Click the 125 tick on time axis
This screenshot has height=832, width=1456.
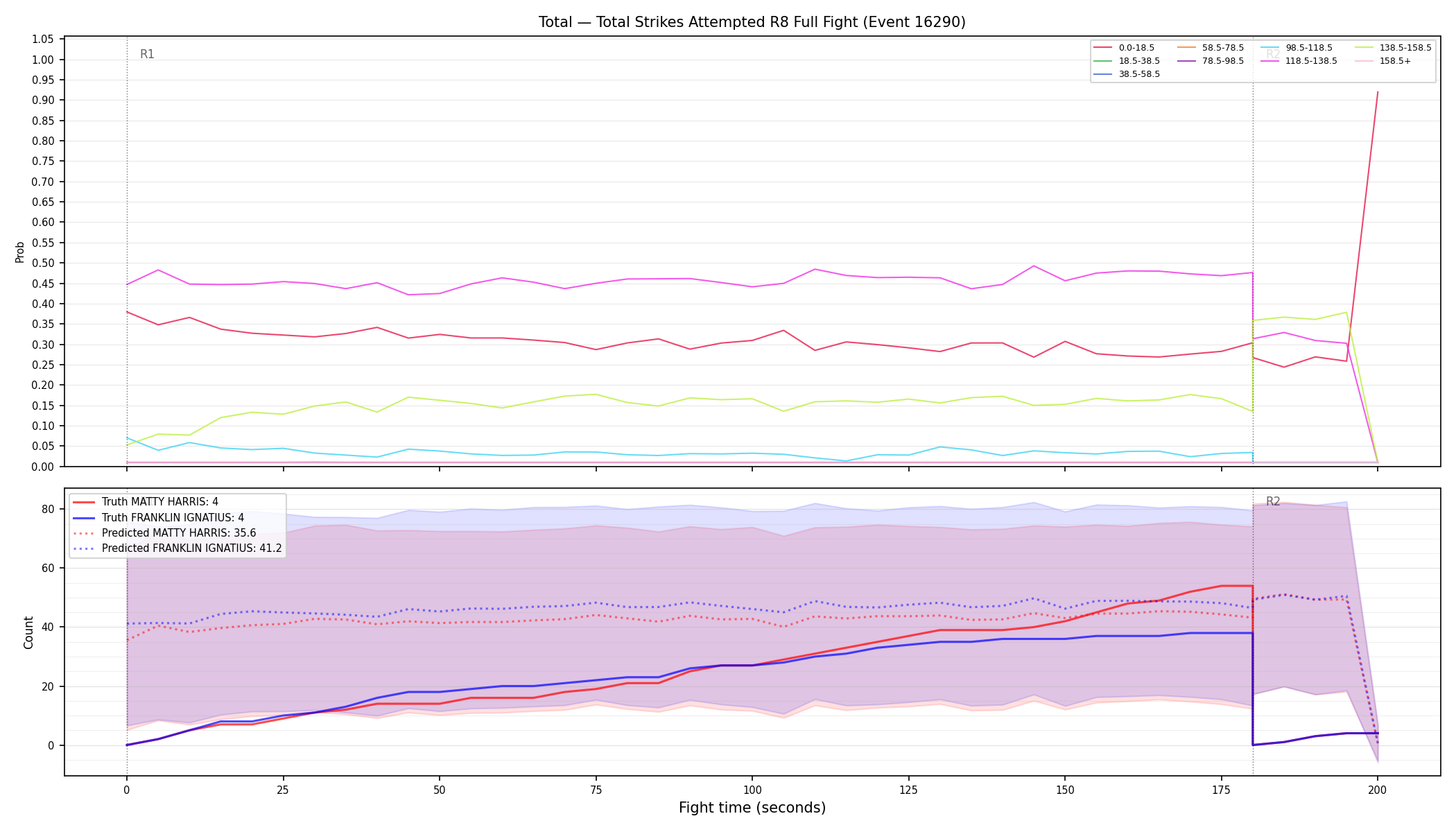[908, 789]
